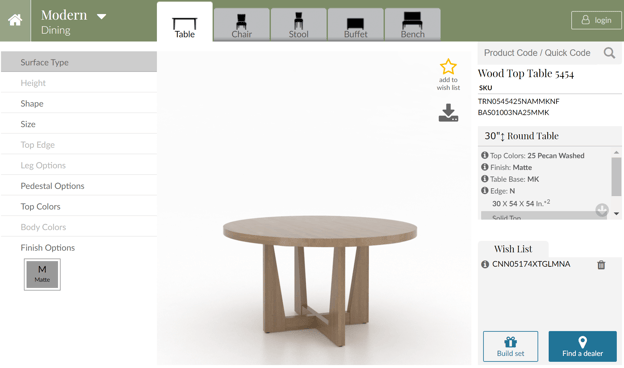Click the Build set button
624x368 pixels.
(x=511, y=346)
